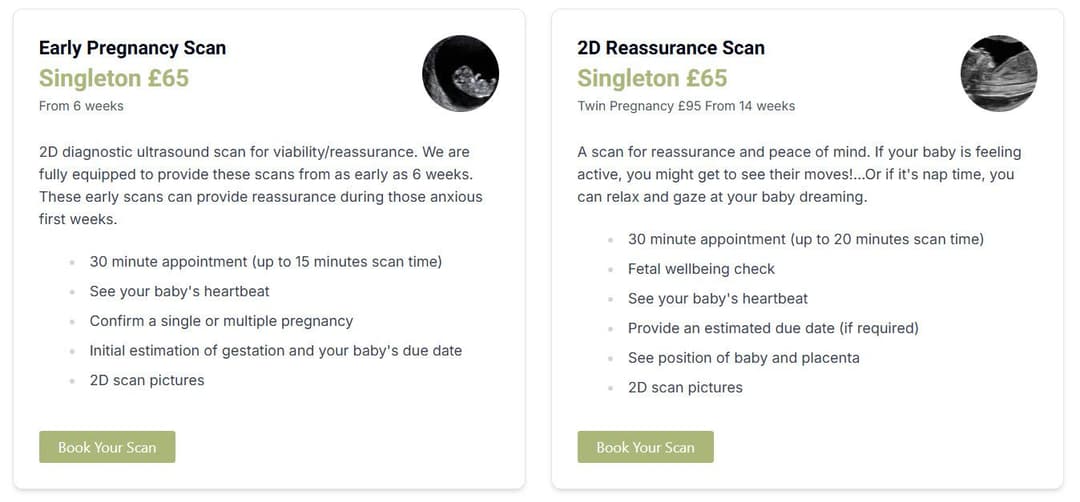
Task: Select the Early Pregnancy Scan heading
Action: 132,48
